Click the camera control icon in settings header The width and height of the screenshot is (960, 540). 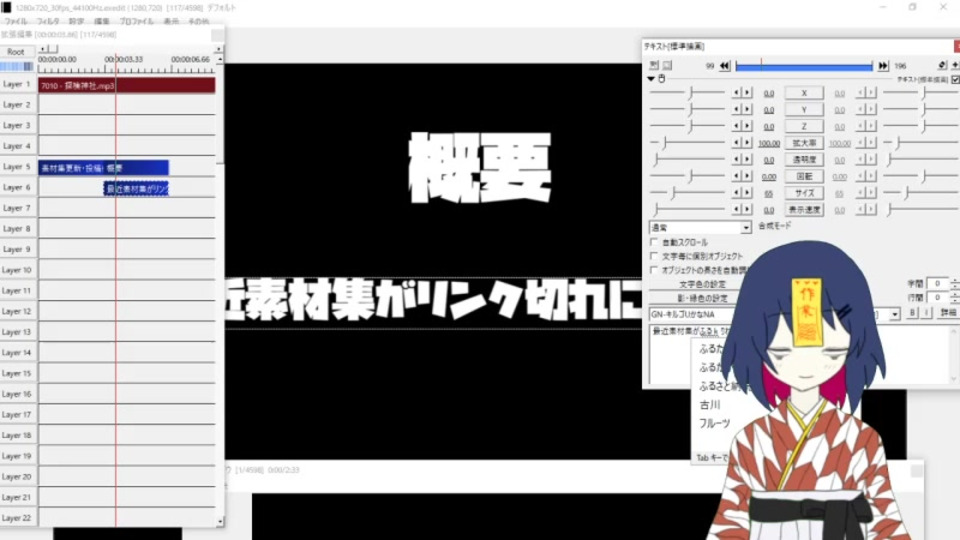click(654, 65)
